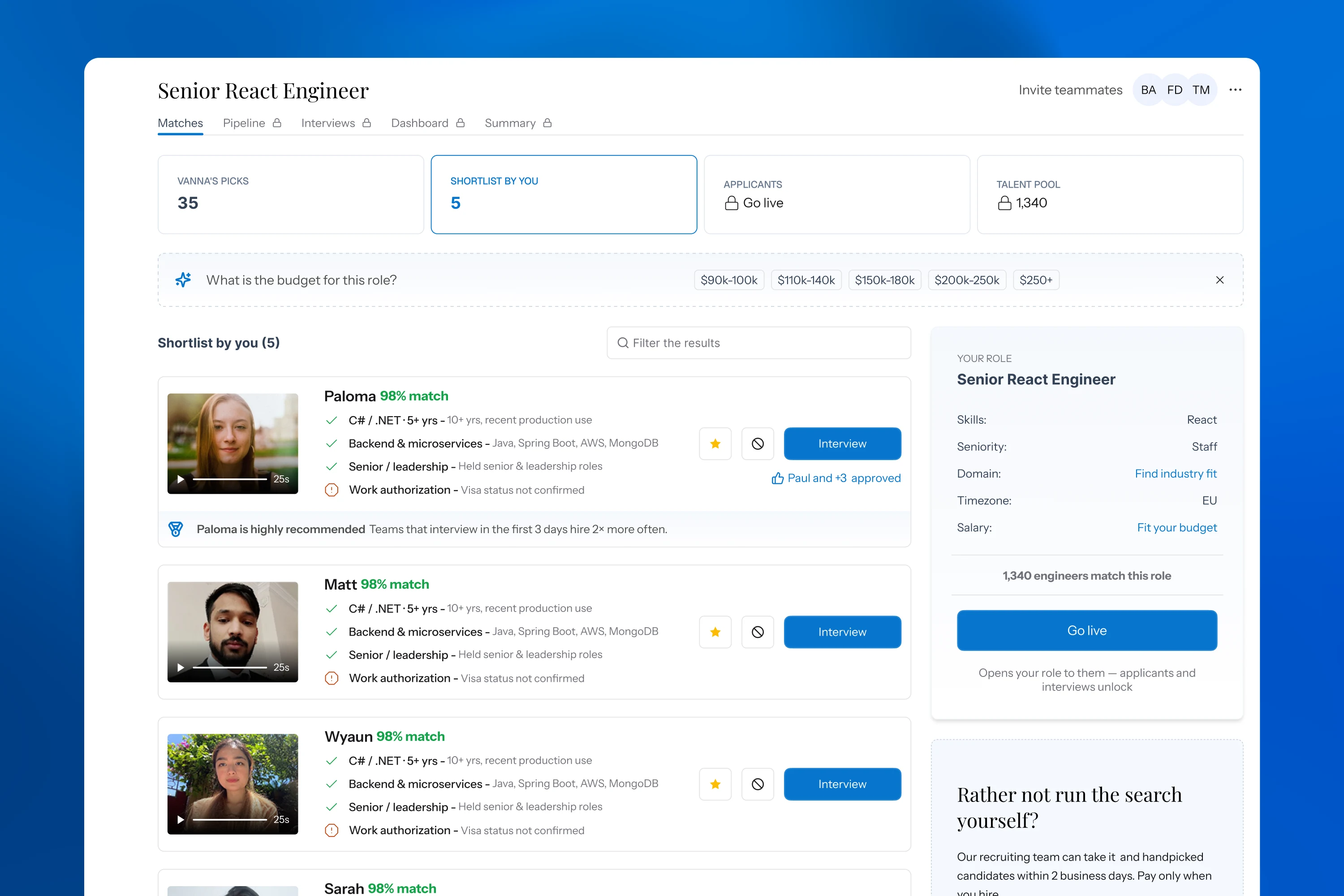The height and width of the screenshot is (896, 1344).
Task: Open Sarah's candidate profile name
Action: pos(344,888)
